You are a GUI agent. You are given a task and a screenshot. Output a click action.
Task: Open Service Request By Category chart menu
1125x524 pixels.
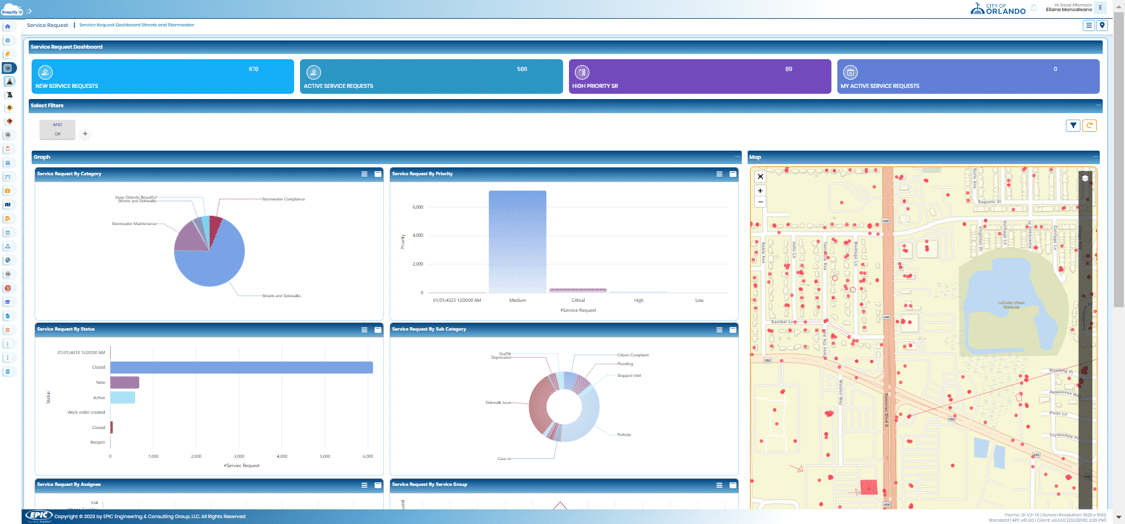tap(364, 174)
